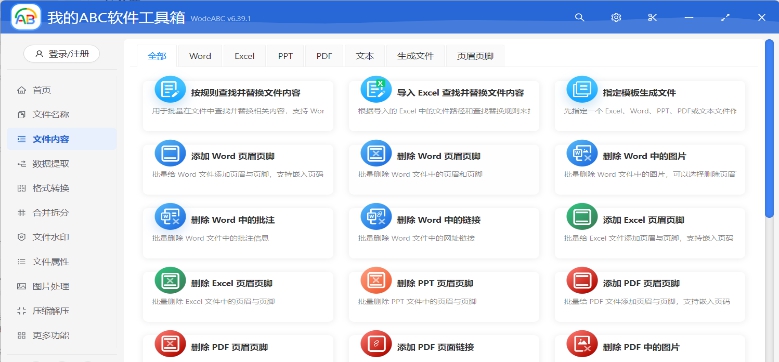Click the 按规则查找并替换文件内容 icon
The width and height of the screenshot is (779, 362).
[170, 90]
